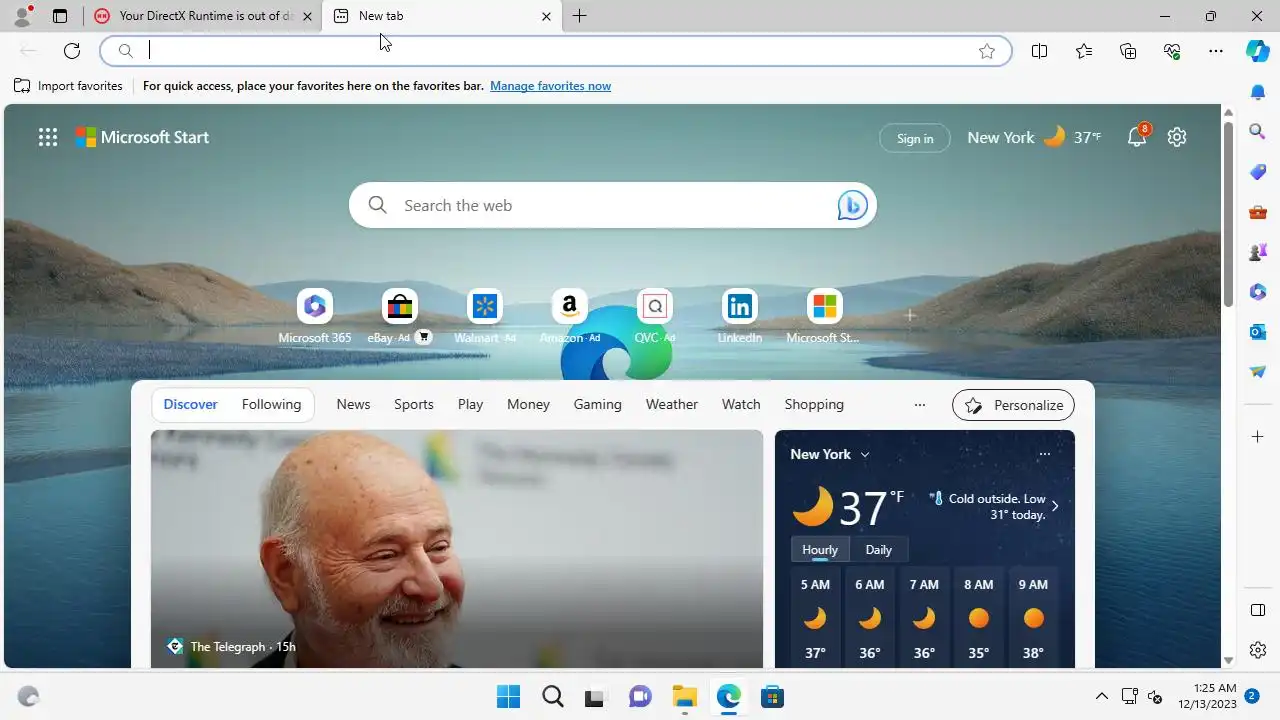Open the sidebar Drop paper plane icon
This screenshot has width=1280, height=720.
1258,371
